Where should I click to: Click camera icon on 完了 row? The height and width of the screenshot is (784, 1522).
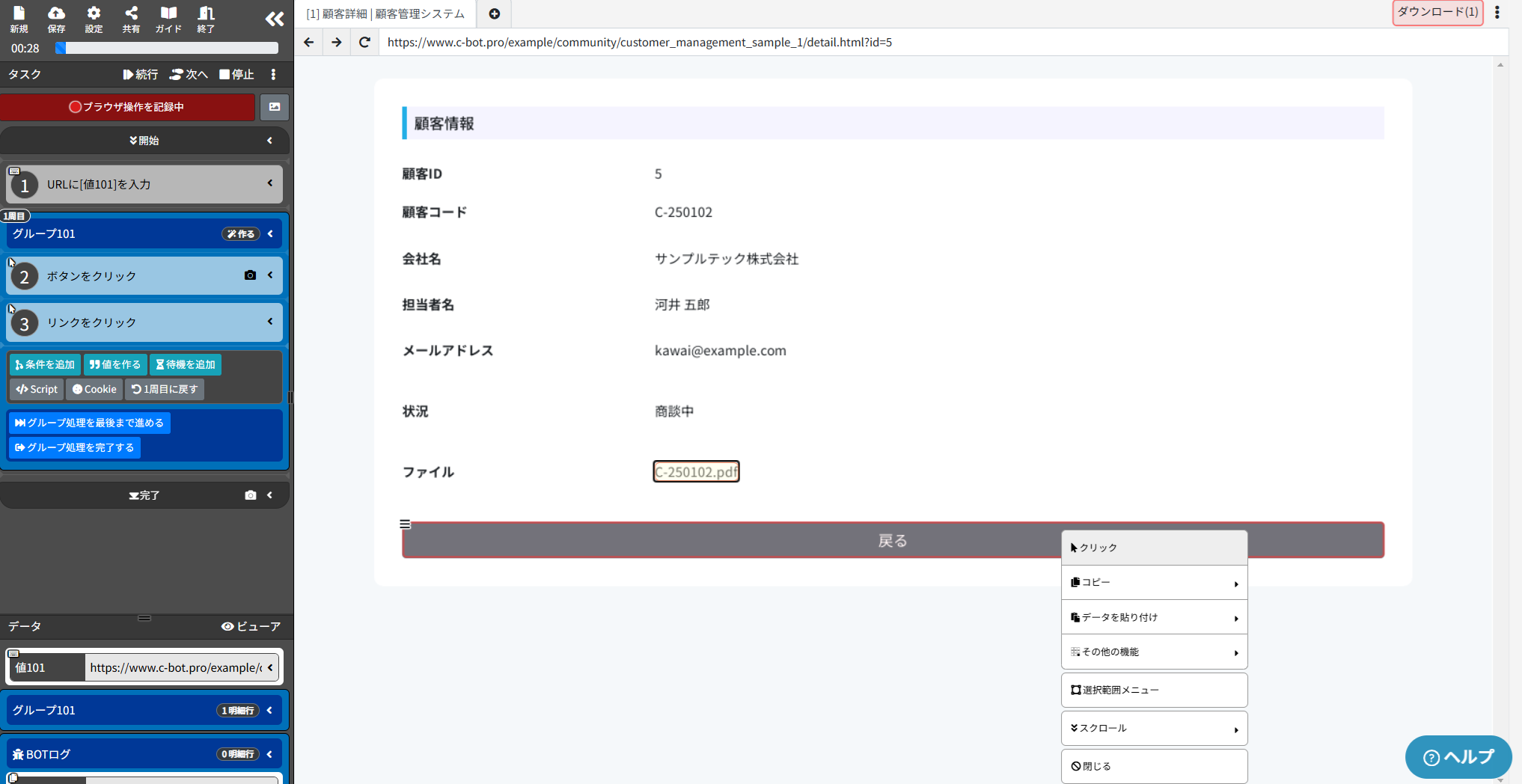click(250, 495)
